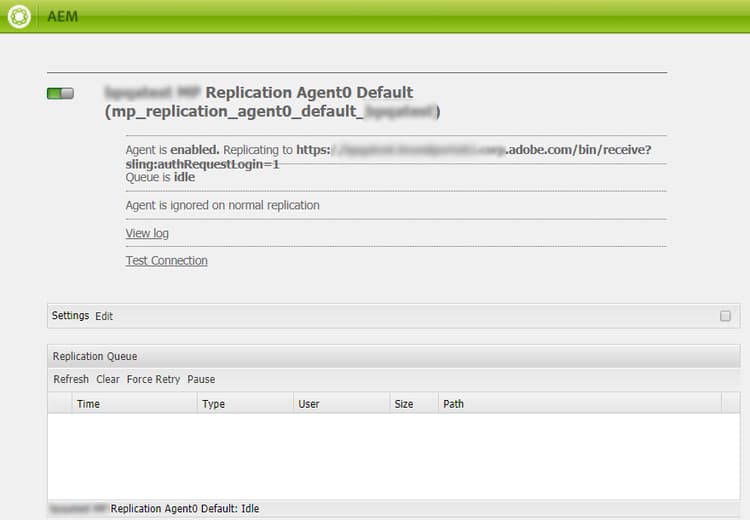Click the Replication Queue panel header
750x520 pixels.
95,356
